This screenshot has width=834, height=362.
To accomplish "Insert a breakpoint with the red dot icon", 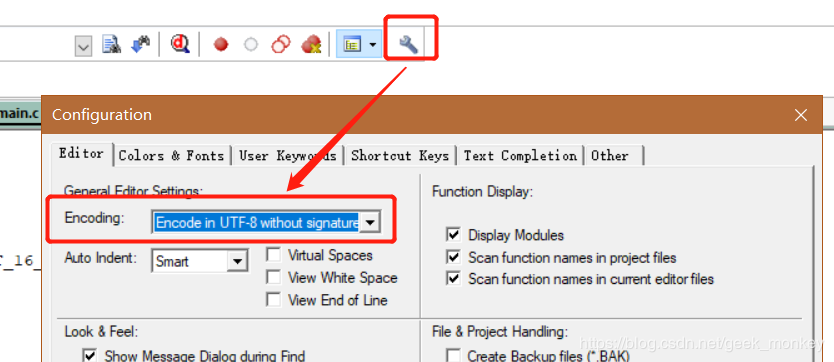I will [x=221, y=45].
